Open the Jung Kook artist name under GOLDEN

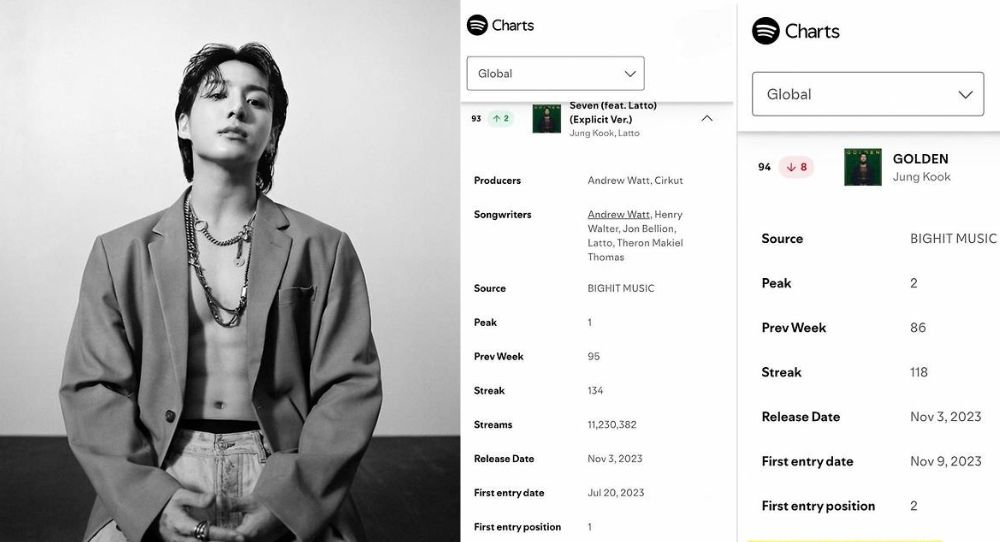[x=922, y=177]
